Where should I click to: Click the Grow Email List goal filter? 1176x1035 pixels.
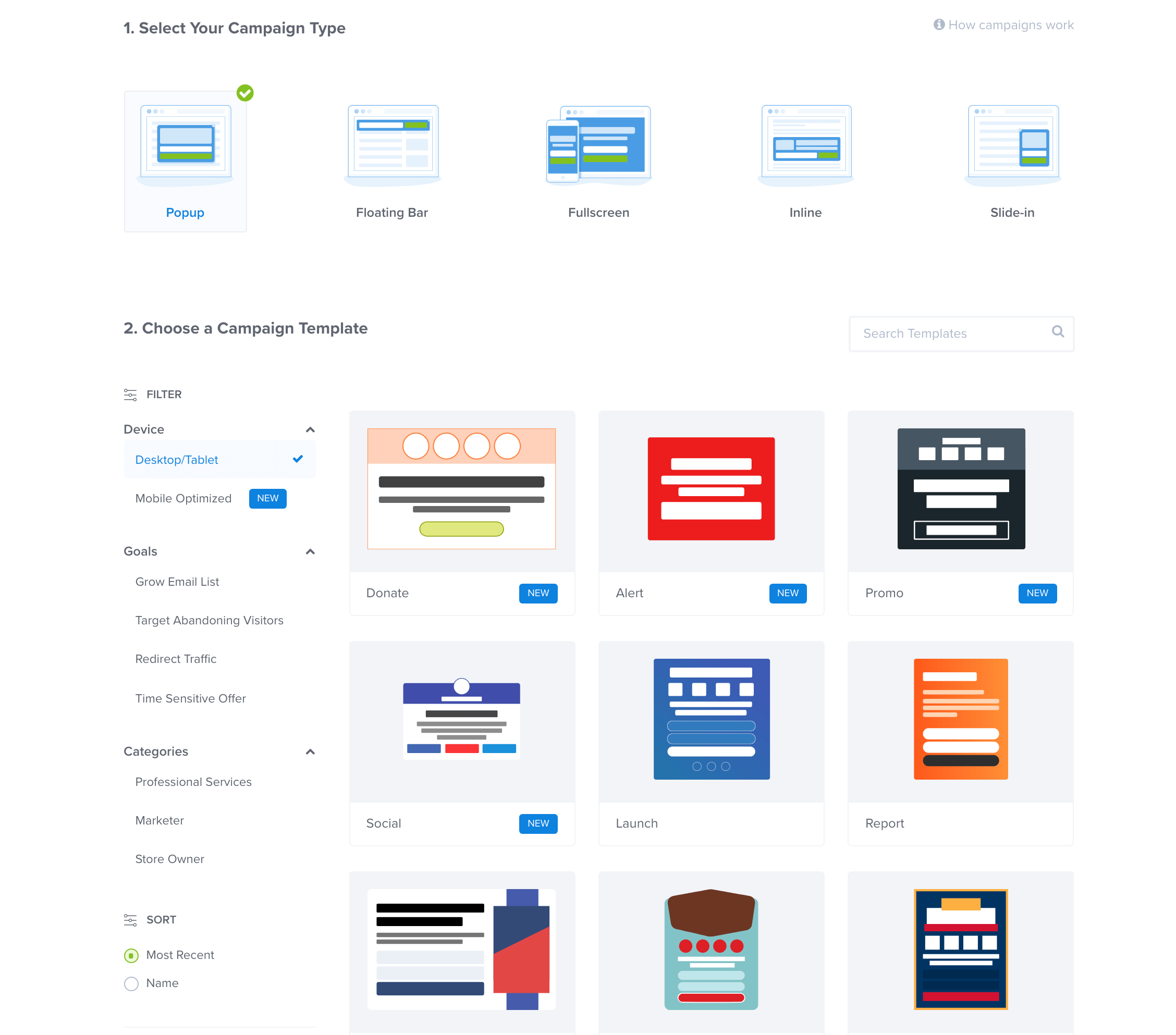coord(177,581)
